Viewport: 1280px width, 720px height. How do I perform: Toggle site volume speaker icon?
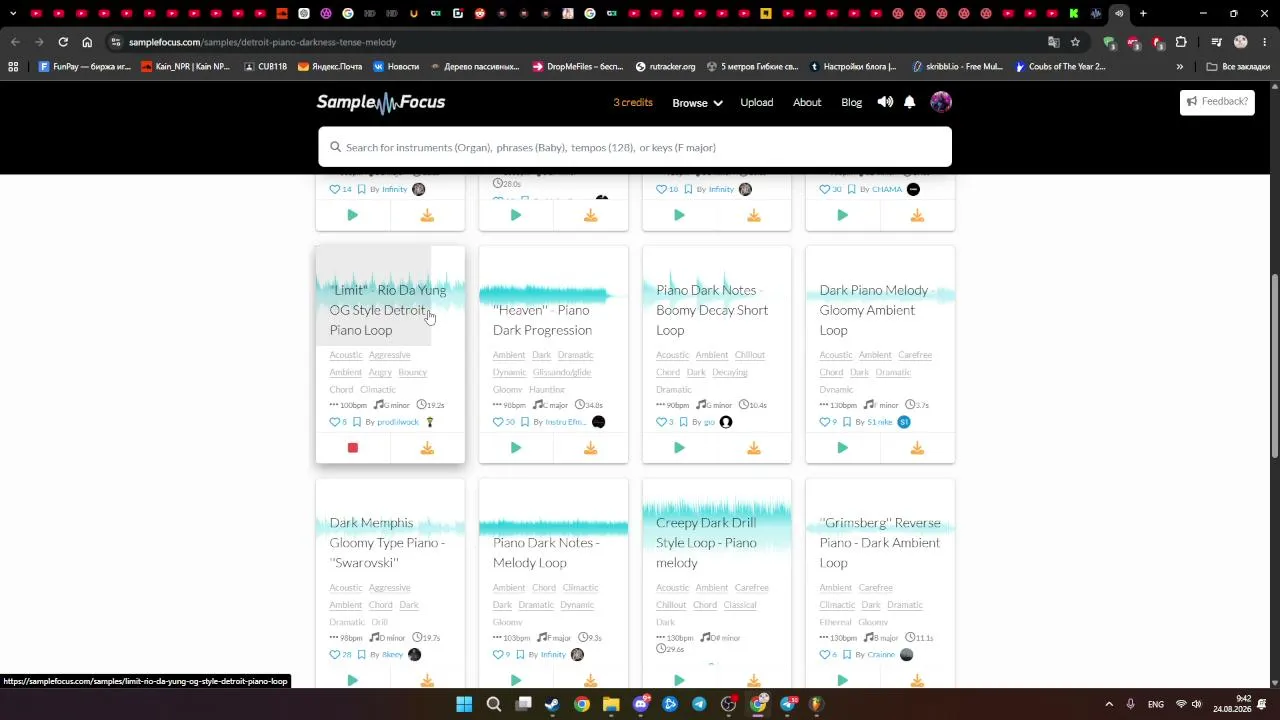tap(885, 102)
